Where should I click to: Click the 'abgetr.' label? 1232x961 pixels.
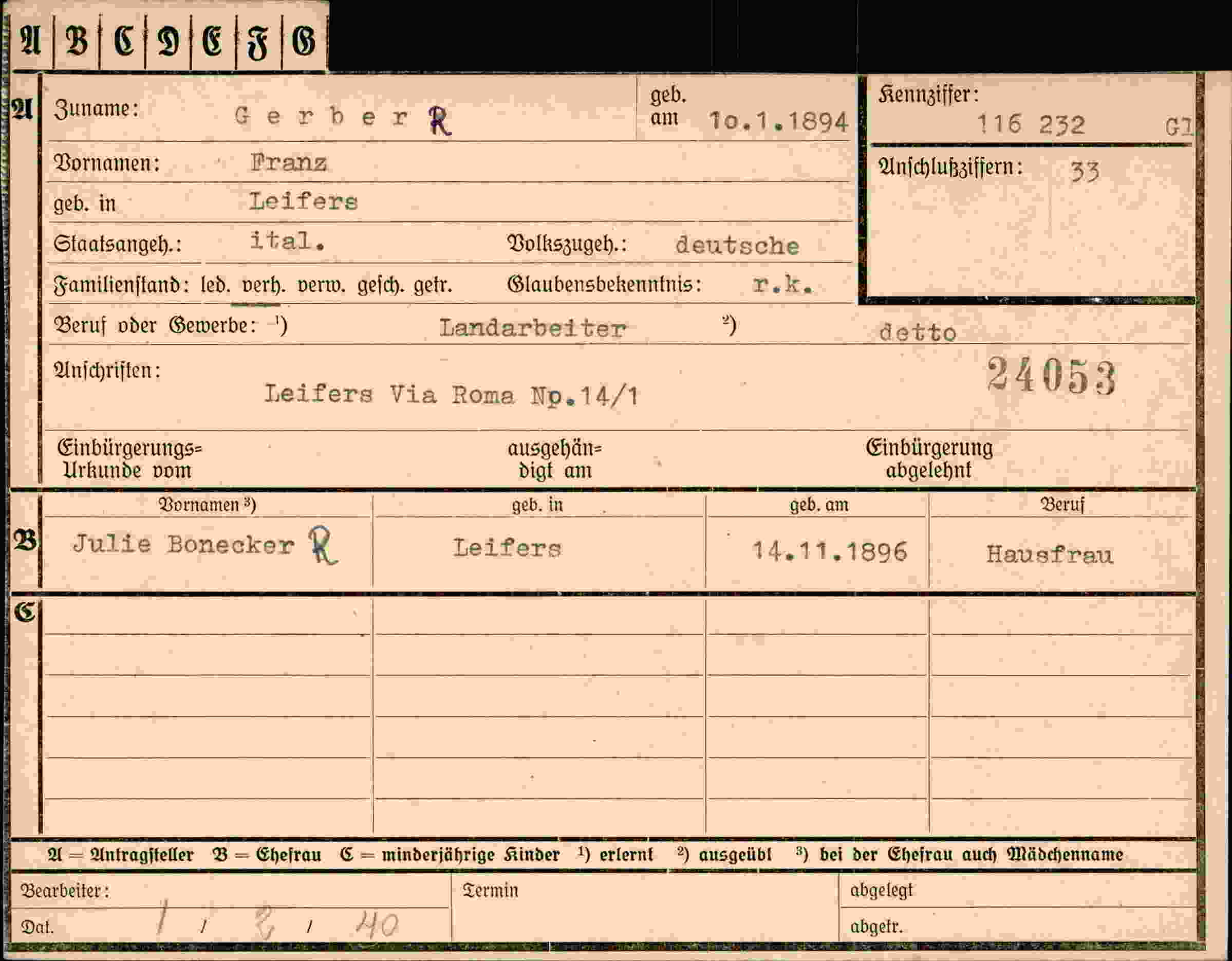coord(876,927)
